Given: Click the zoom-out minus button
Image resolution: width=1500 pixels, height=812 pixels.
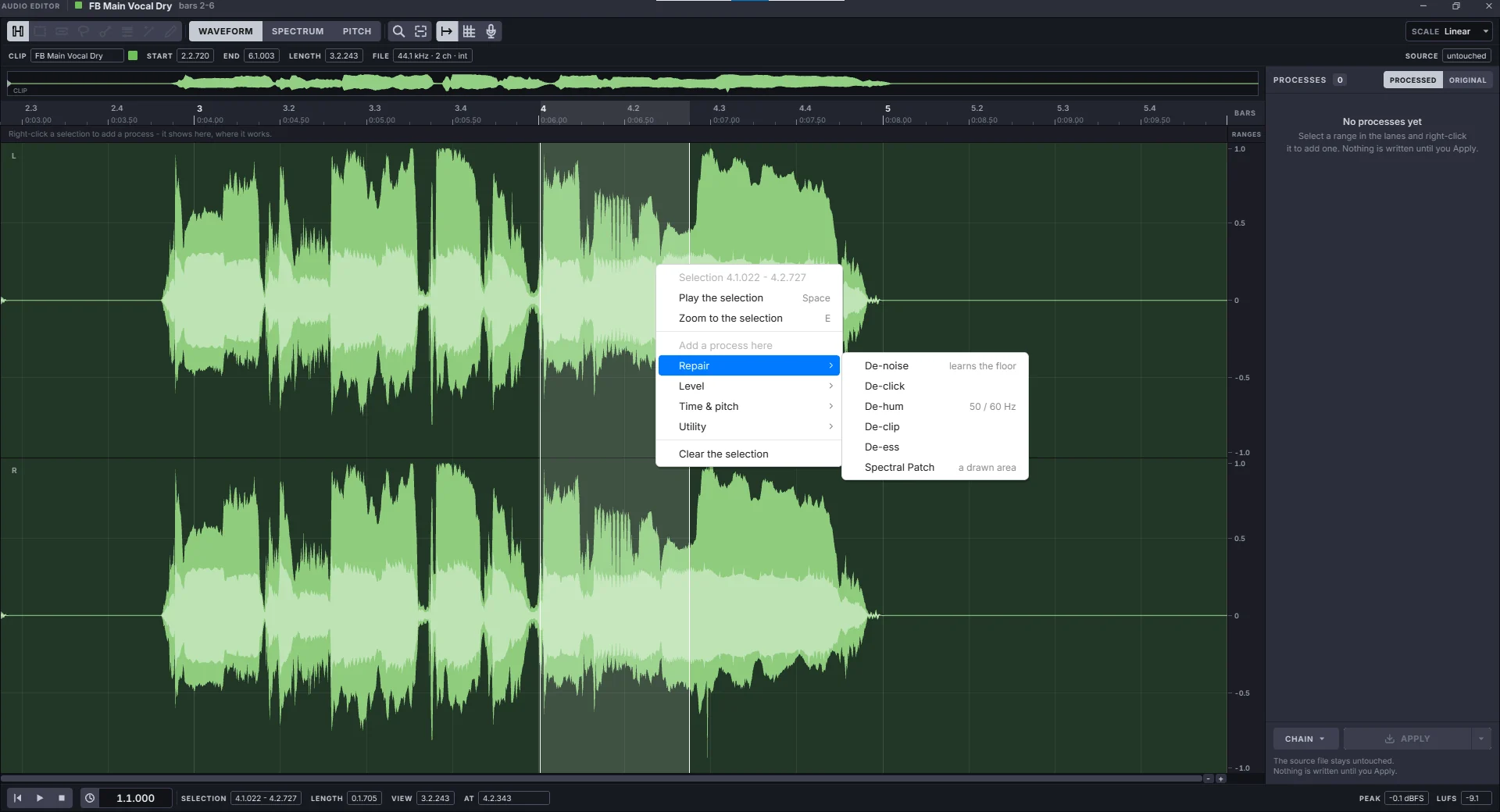Looking at the screenshot, I should coord(1209,778).
